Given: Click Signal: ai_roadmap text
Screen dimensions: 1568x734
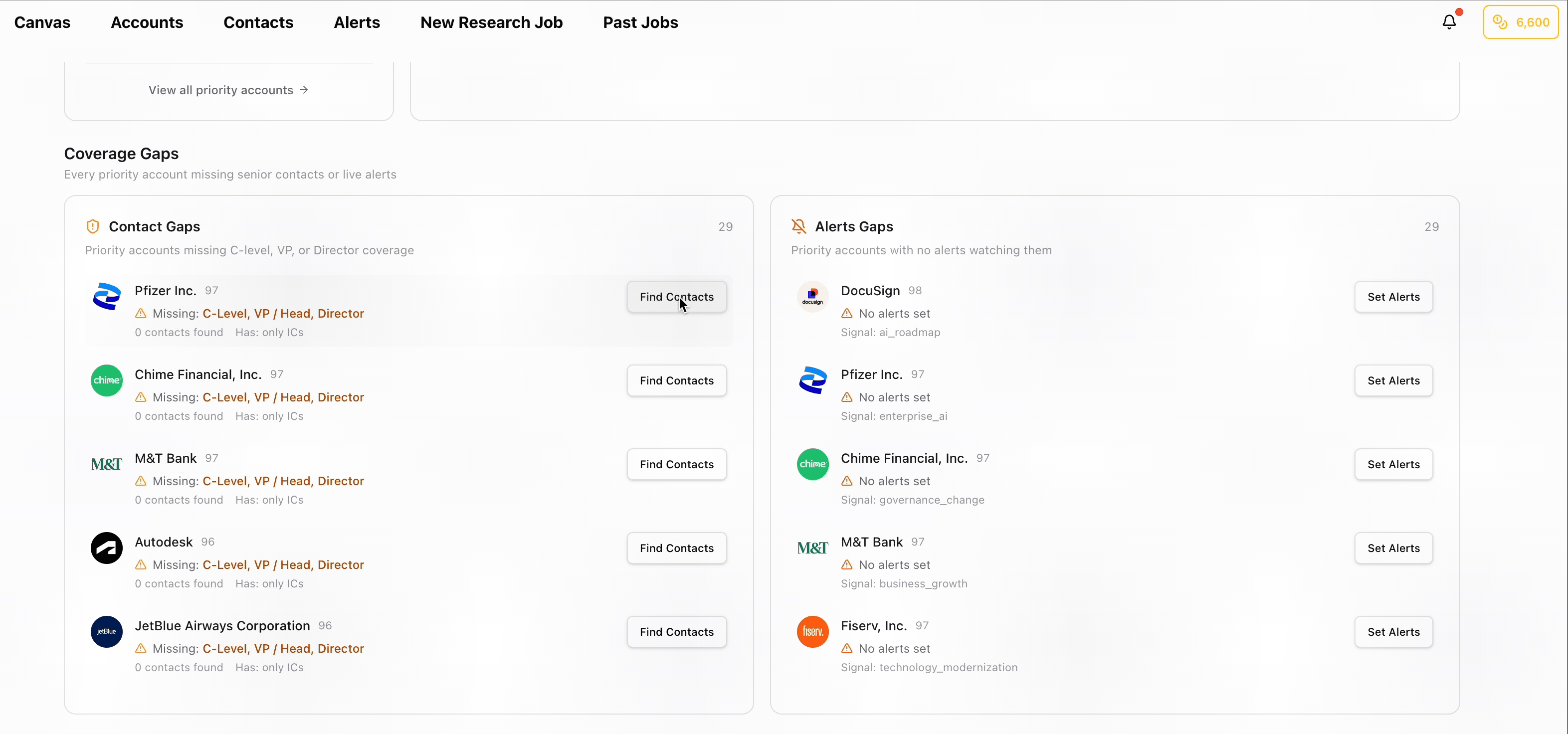Looking at the screenshot, I should pos(890,332).
